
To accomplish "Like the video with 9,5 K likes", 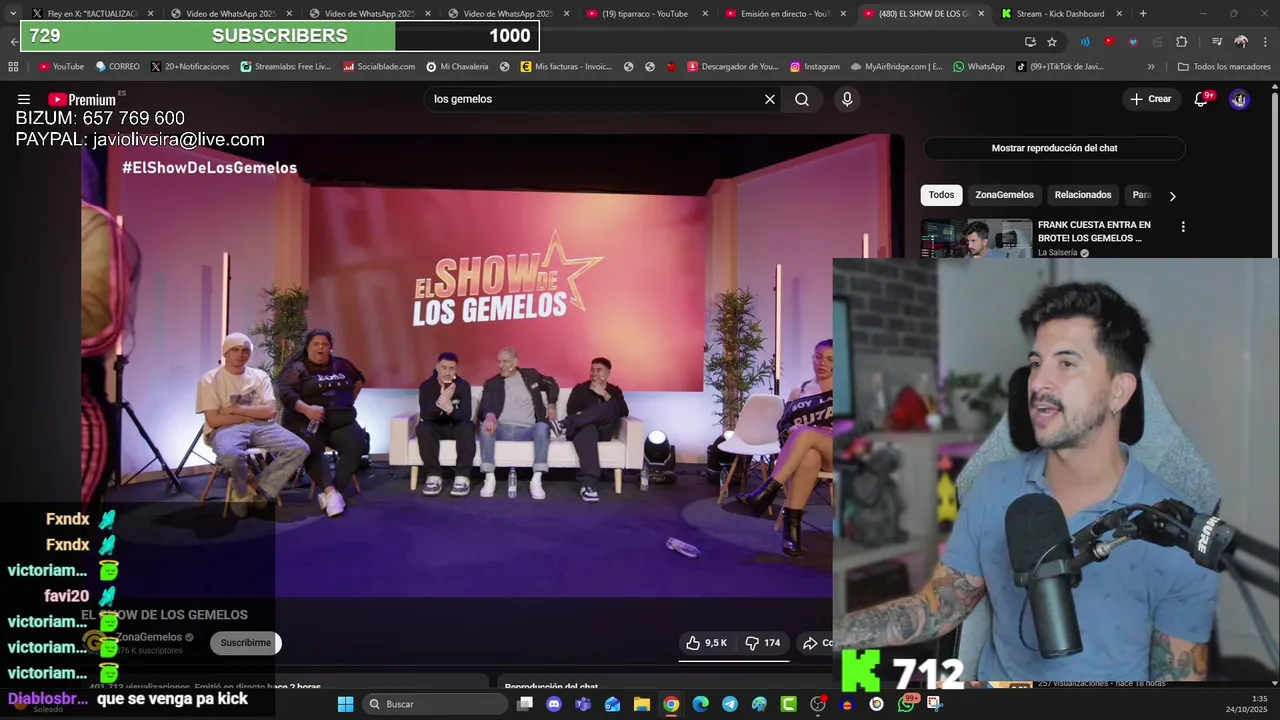I will click(x=706, y=643).
